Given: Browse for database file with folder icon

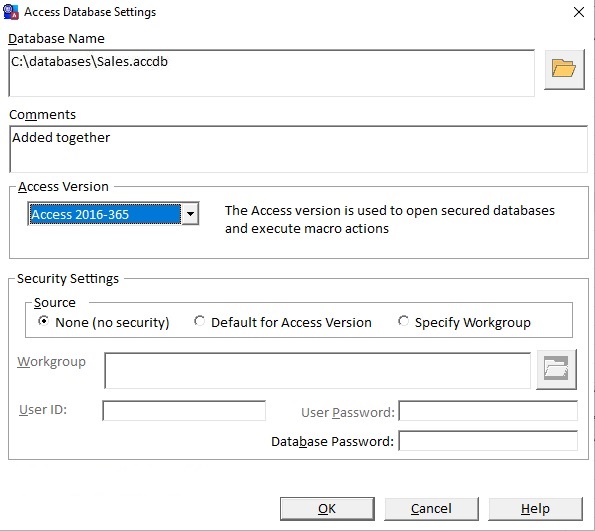Looking at the screenshot, I should point(564,69).
